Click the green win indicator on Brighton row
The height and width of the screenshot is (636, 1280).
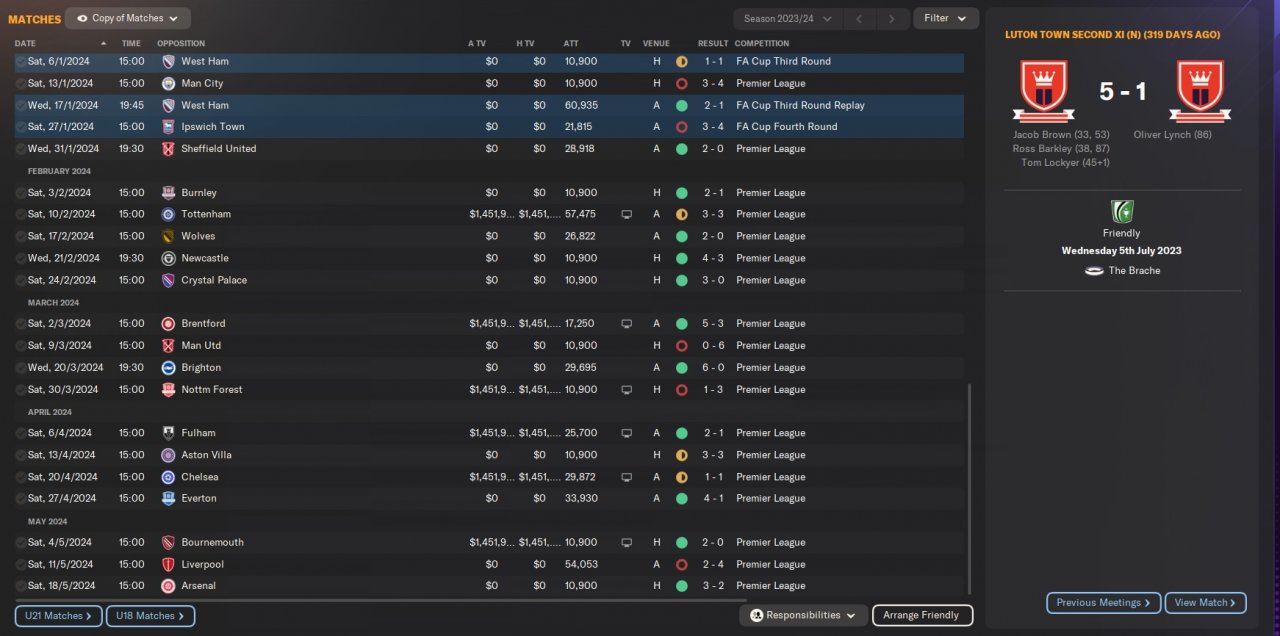(682, 368)
